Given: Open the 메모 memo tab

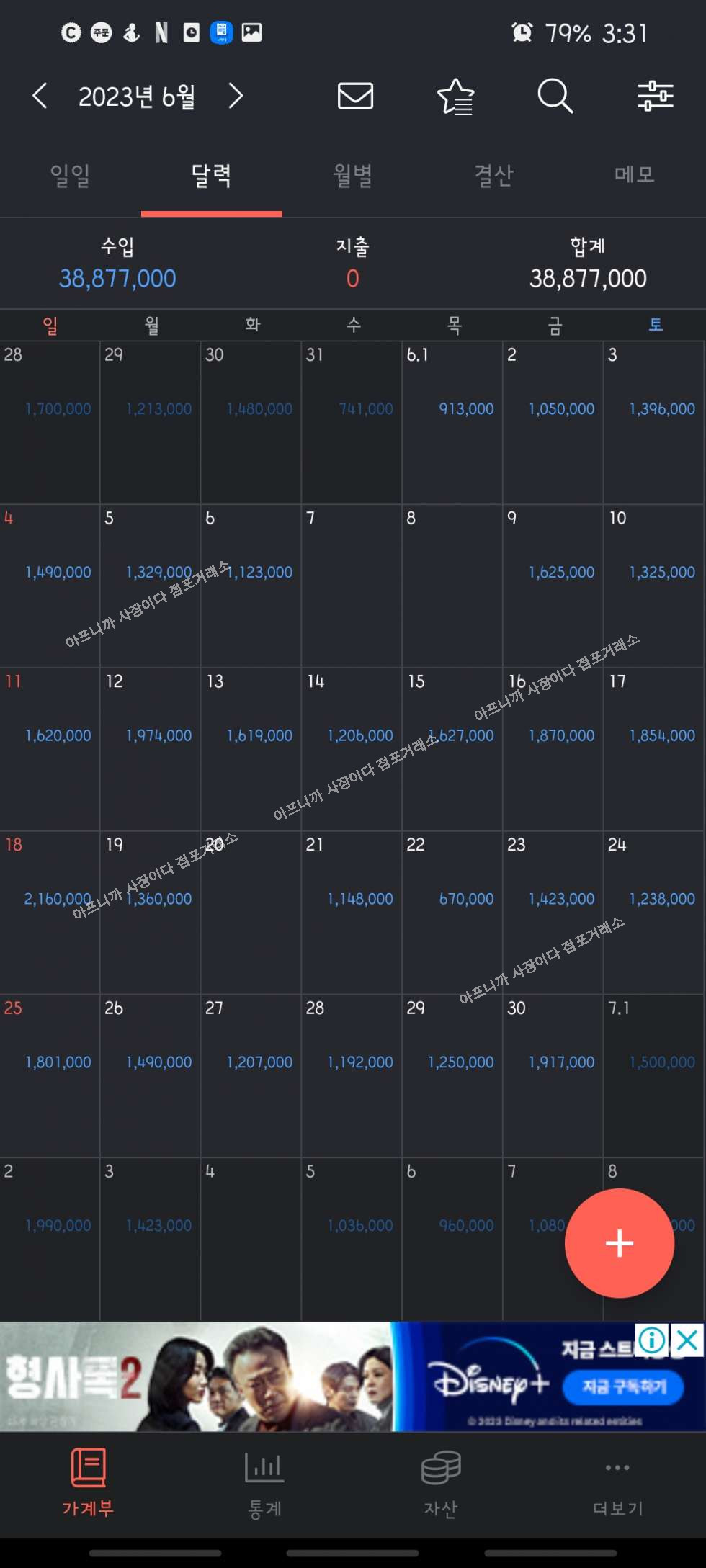Looking at the screenshot, I should coord(634,175).
